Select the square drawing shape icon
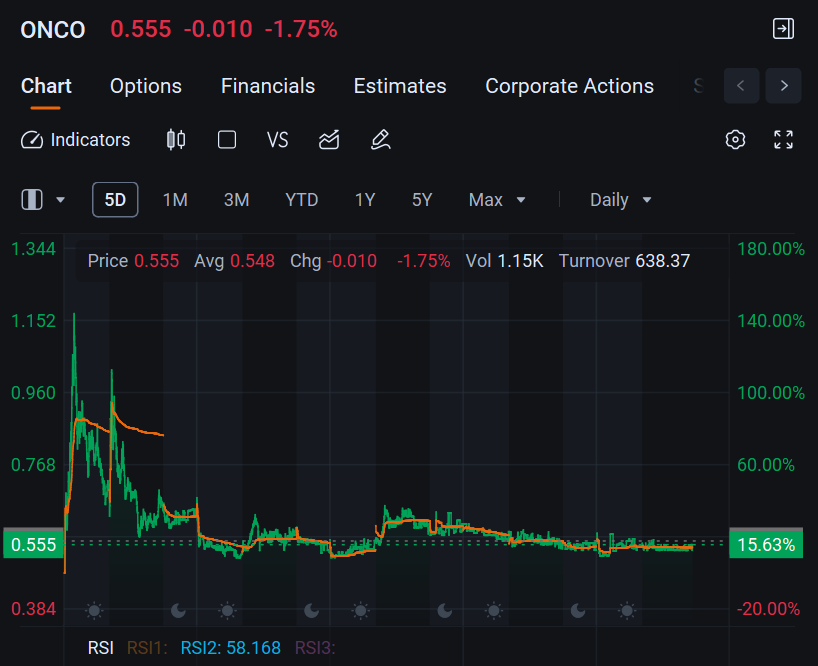Image resolution: width=818 pixels, height=666 pixels. [227, 140]
